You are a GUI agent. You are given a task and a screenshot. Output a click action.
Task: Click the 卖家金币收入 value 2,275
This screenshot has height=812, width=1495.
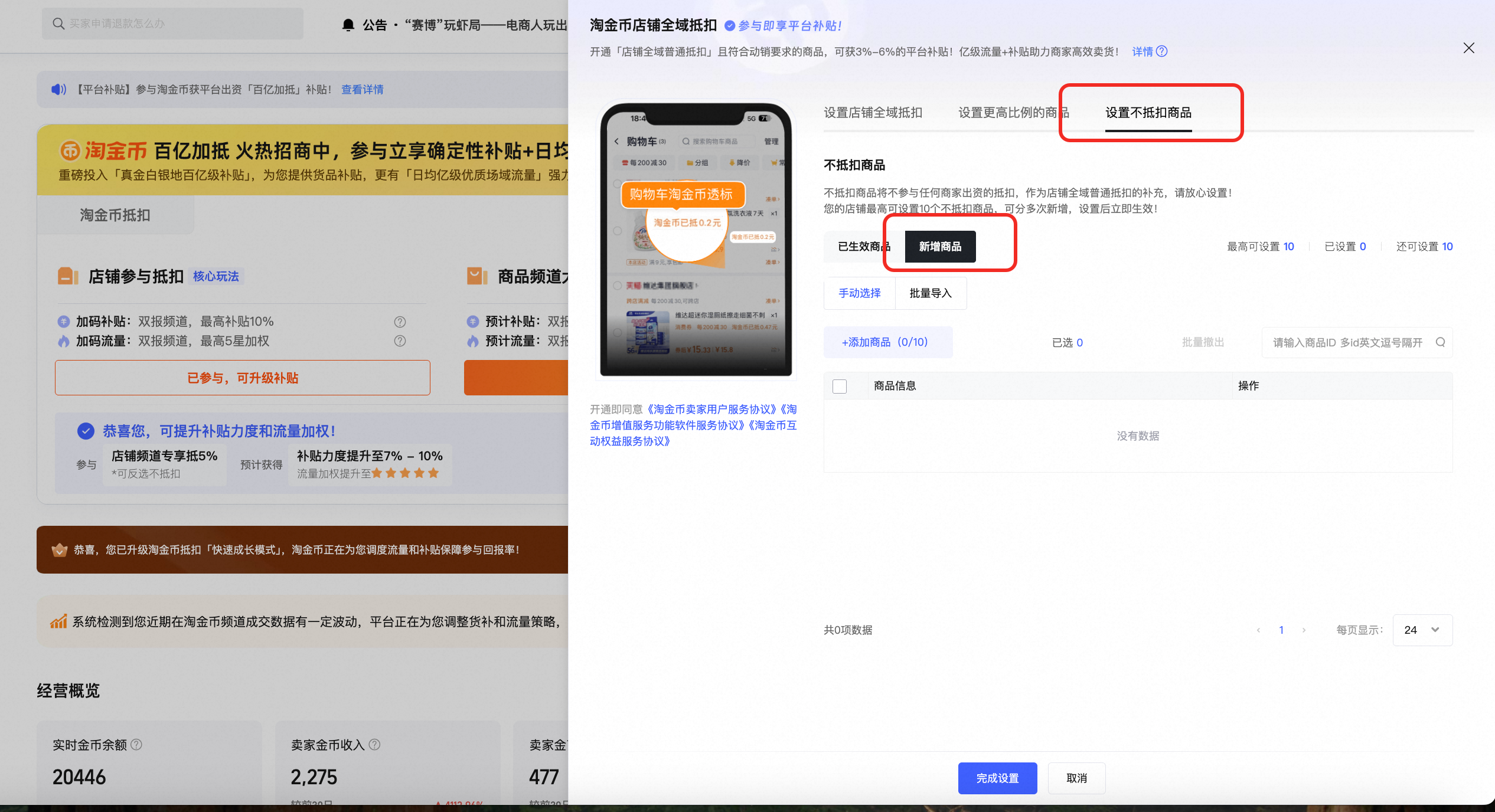(x=314, y=777)
